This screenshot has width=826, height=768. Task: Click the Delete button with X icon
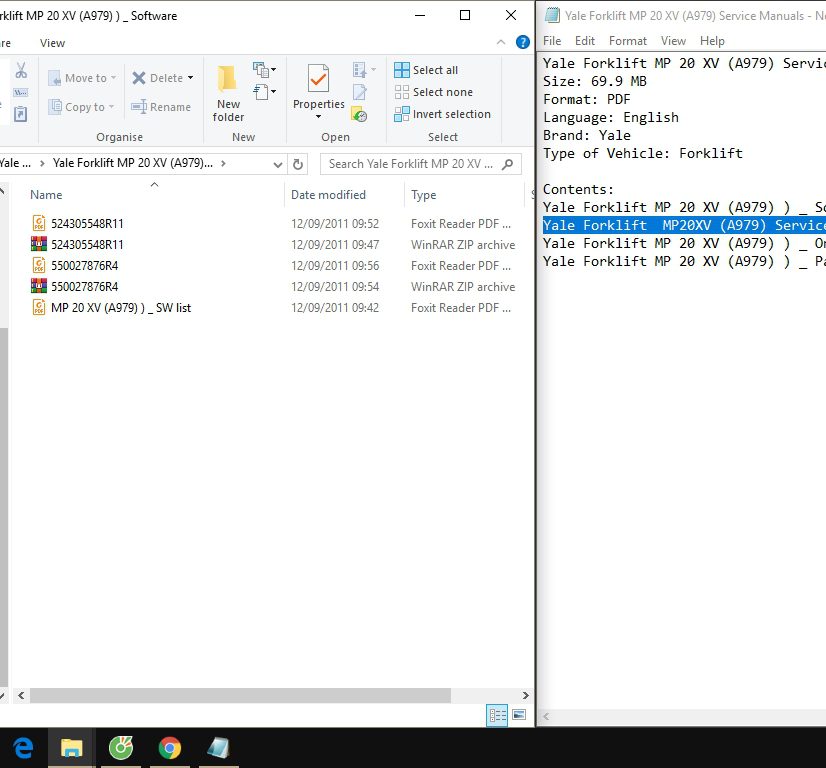click(157, 78)
